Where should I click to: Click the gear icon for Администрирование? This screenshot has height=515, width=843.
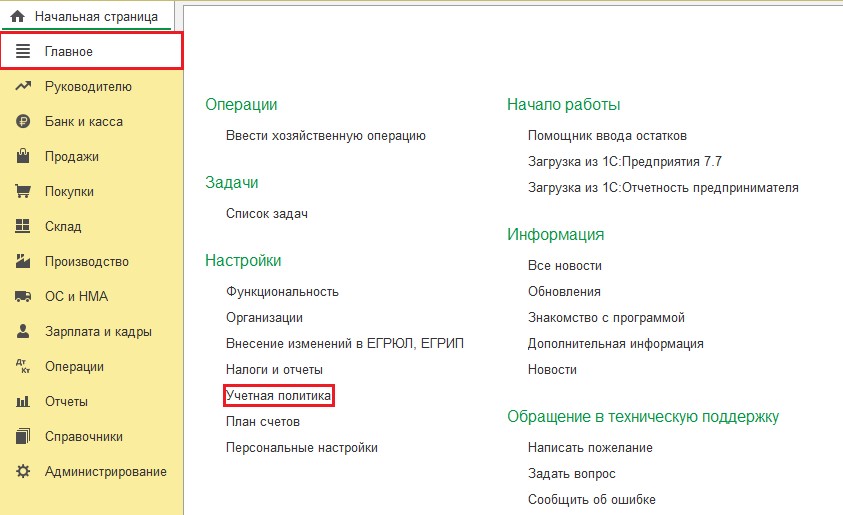[x=23, y=472]
